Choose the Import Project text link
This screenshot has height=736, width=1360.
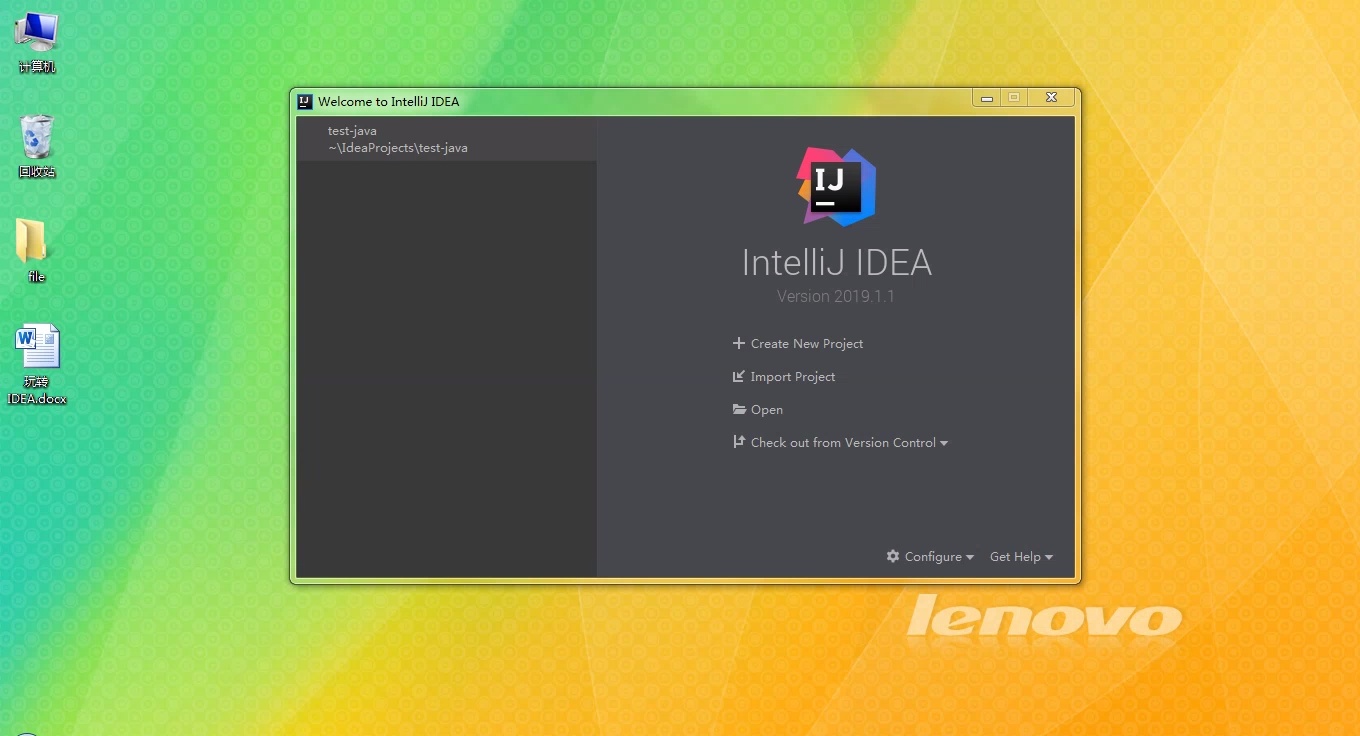tap(793, 377)
